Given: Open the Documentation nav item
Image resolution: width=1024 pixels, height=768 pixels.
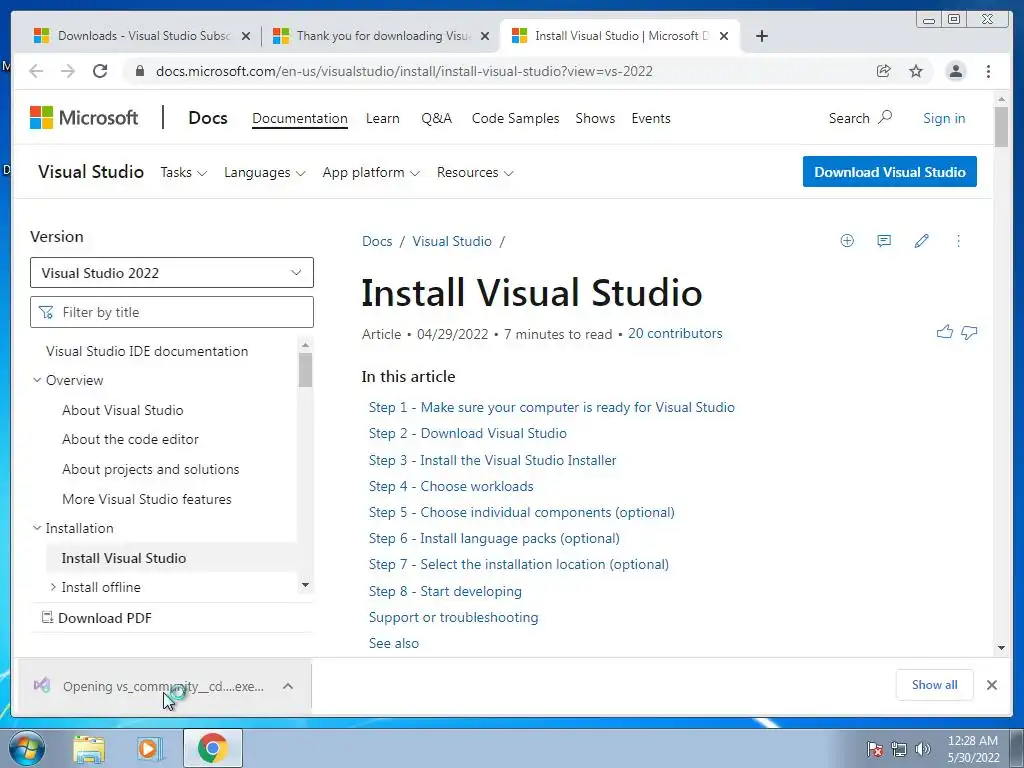Looking at the screenshot, I should point(300,118).
